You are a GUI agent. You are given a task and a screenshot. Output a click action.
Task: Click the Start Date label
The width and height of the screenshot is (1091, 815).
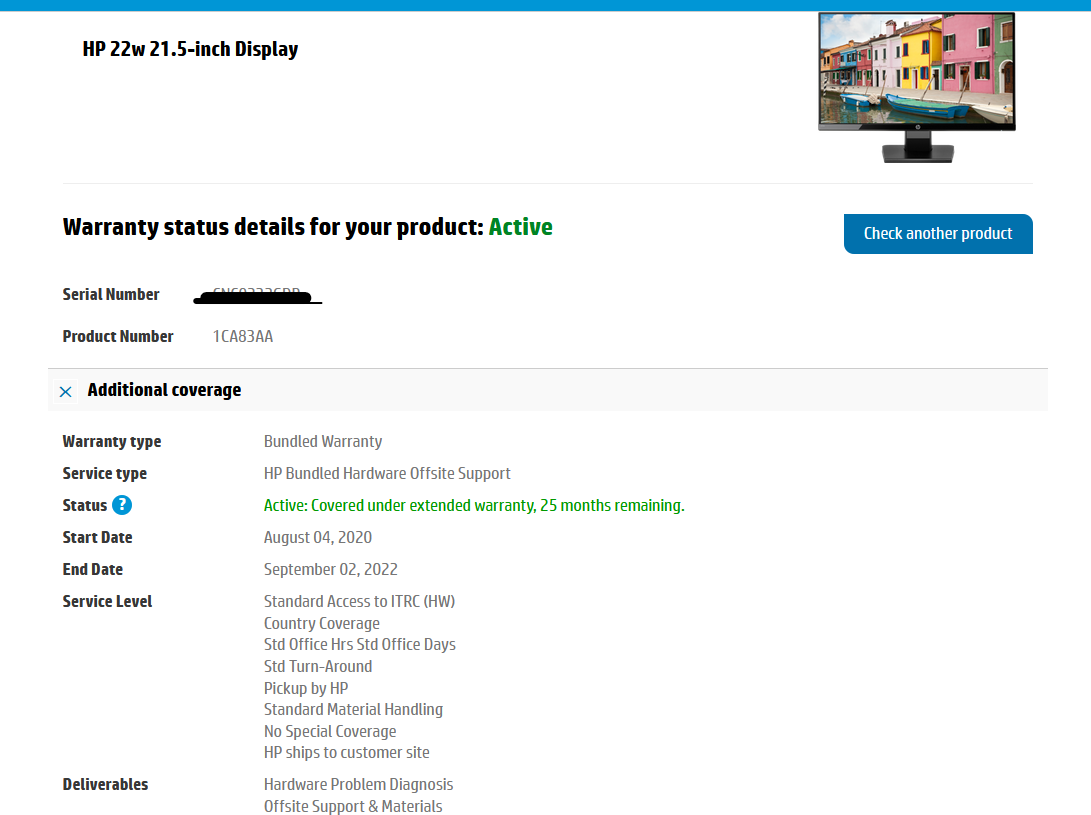pos(97,537)
